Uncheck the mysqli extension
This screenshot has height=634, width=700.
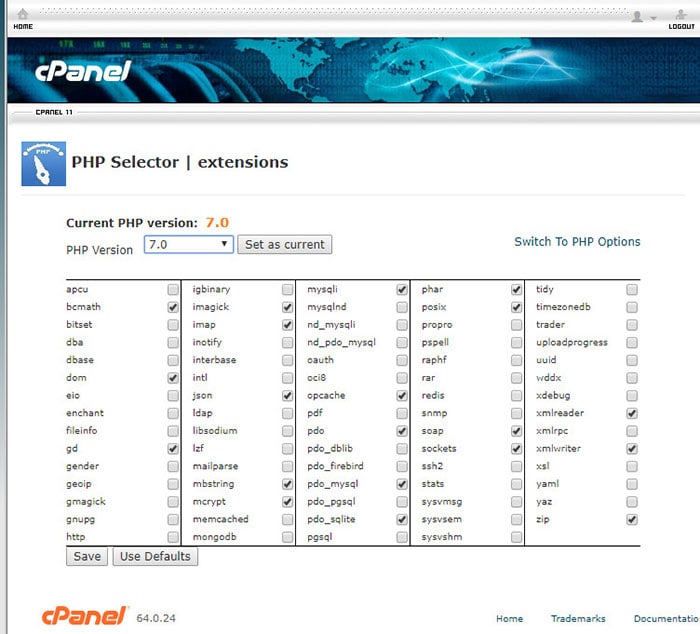click(x=402, y=290)
